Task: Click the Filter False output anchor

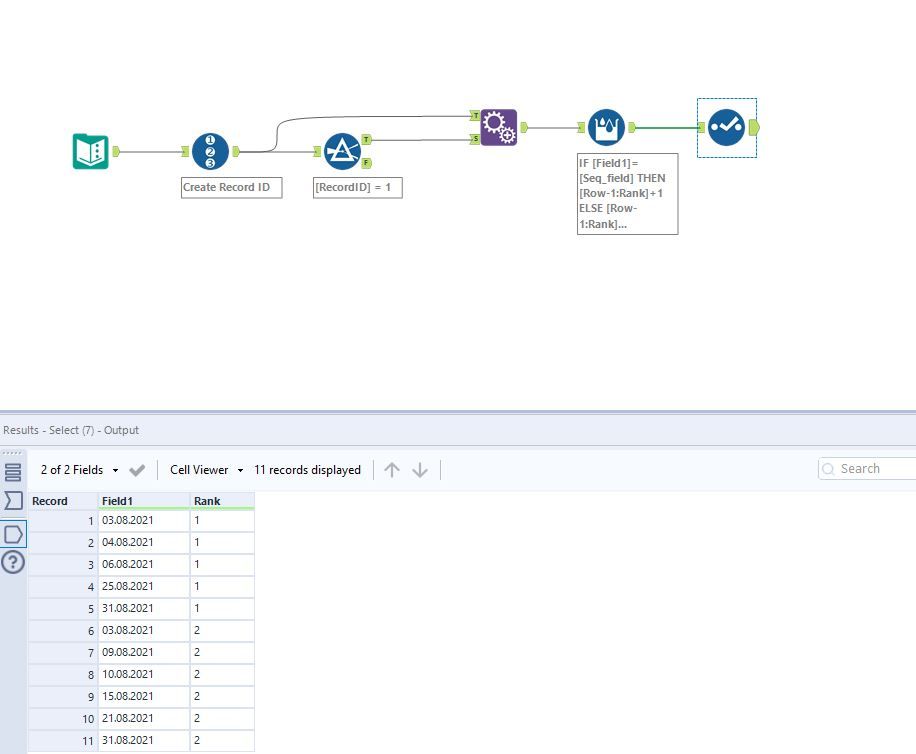Action: [366, 163]
